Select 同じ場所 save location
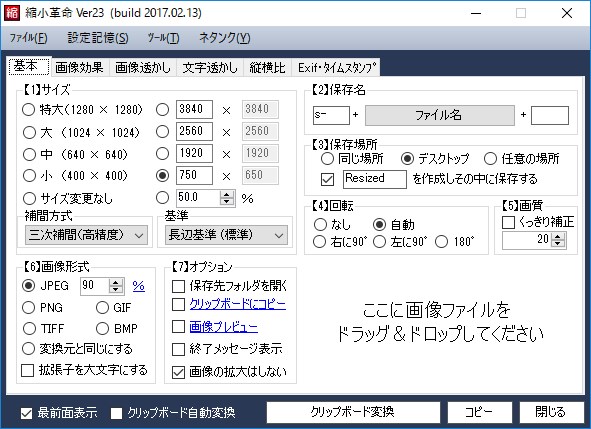The image size is (591, 429). pos(327,159)
